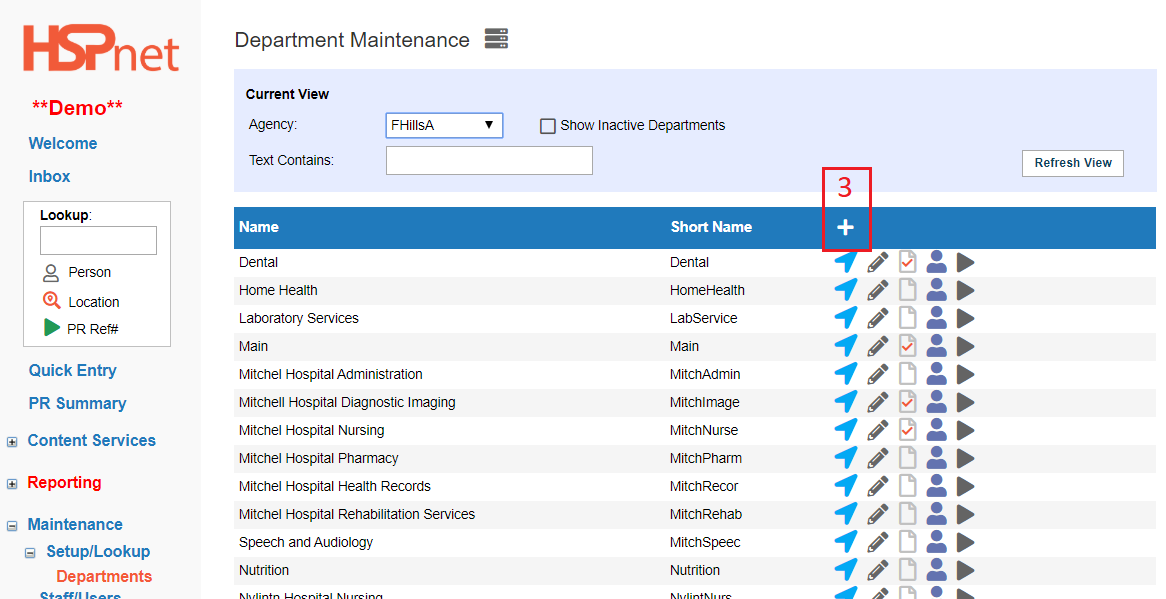
Task: Click the blue arrow icon for Mitchel Hospital Pharmacy
Action: point(845,458)
